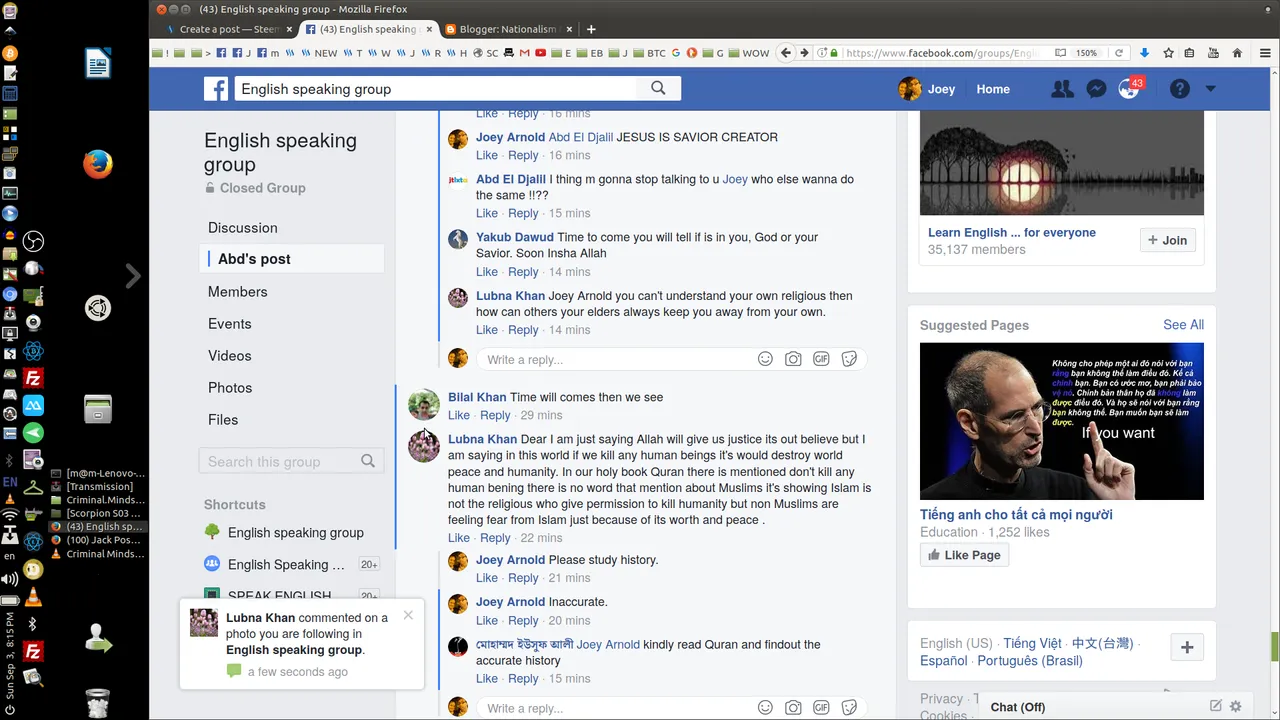1280x720 pixels.
Task: Open chat settings gear icon
Action: click(1236, 706)
